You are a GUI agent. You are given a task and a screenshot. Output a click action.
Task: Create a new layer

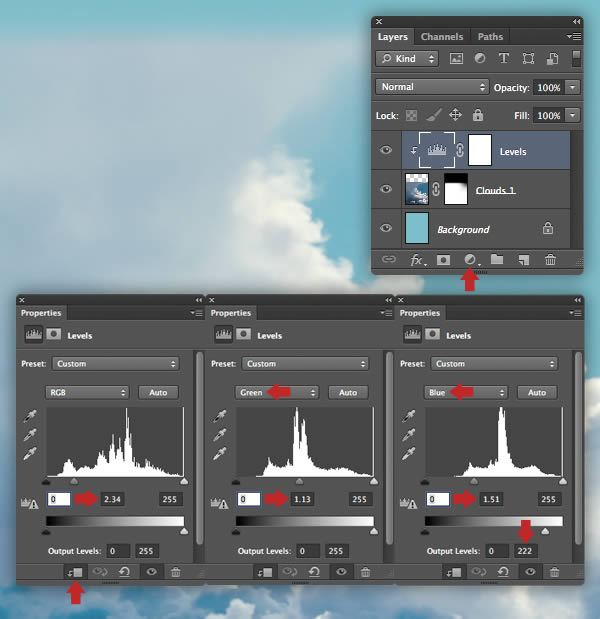(524, 260)
